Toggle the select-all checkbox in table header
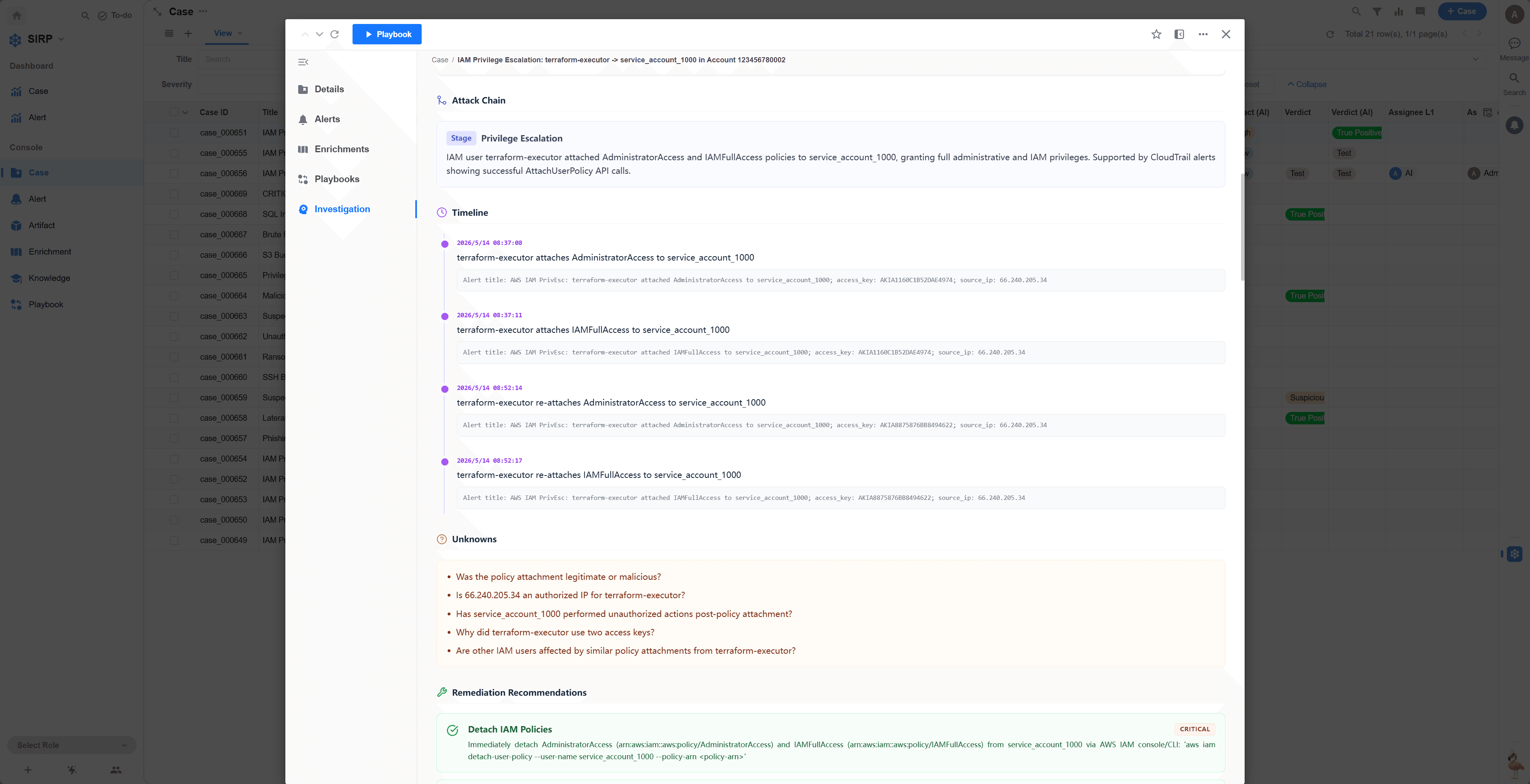 (174, 112)
